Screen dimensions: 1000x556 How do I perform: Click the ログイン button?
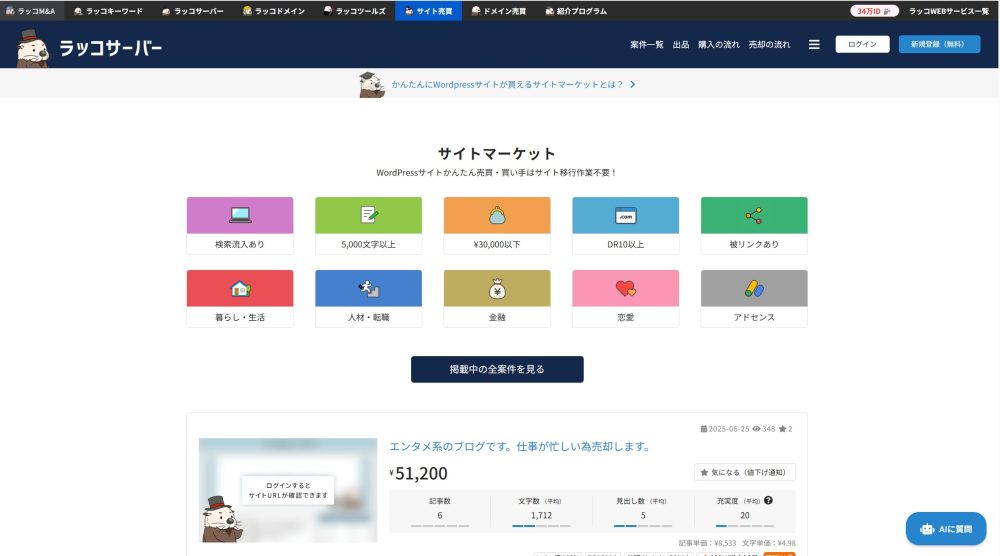click(x=862, y=45)
